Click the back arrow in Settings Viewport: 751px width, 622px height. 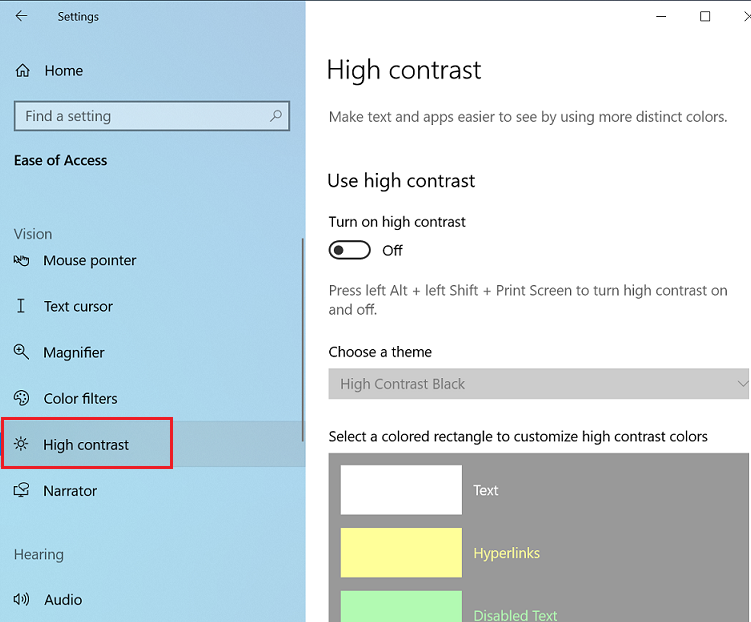(x=21, y=17)
